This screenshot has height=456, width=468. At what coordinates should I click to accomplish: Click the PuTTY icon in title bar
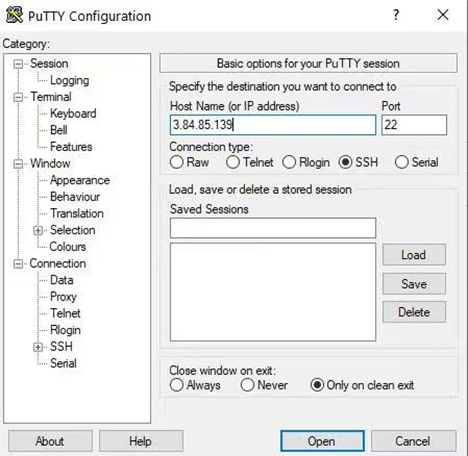[14, 15]
